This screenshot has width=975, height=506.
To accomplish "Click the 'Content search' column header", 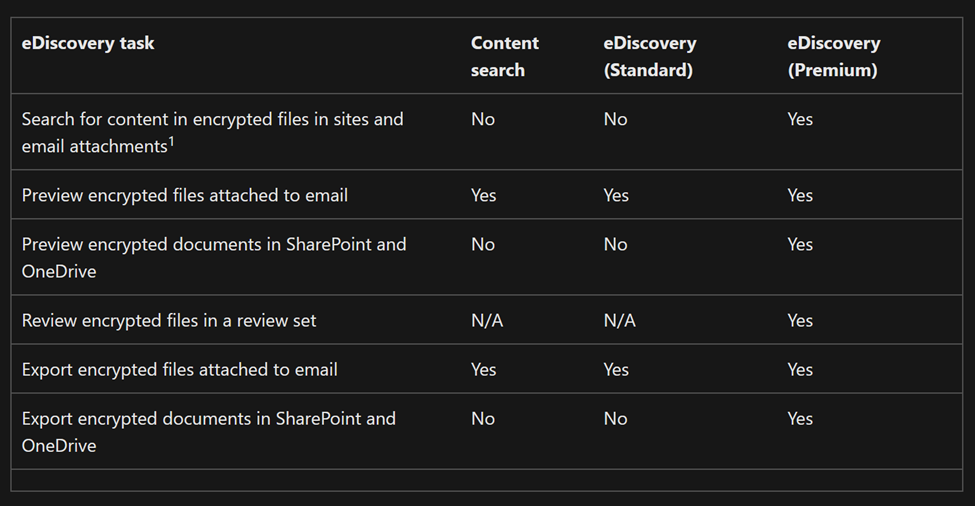I will click(x=504, y=57).
